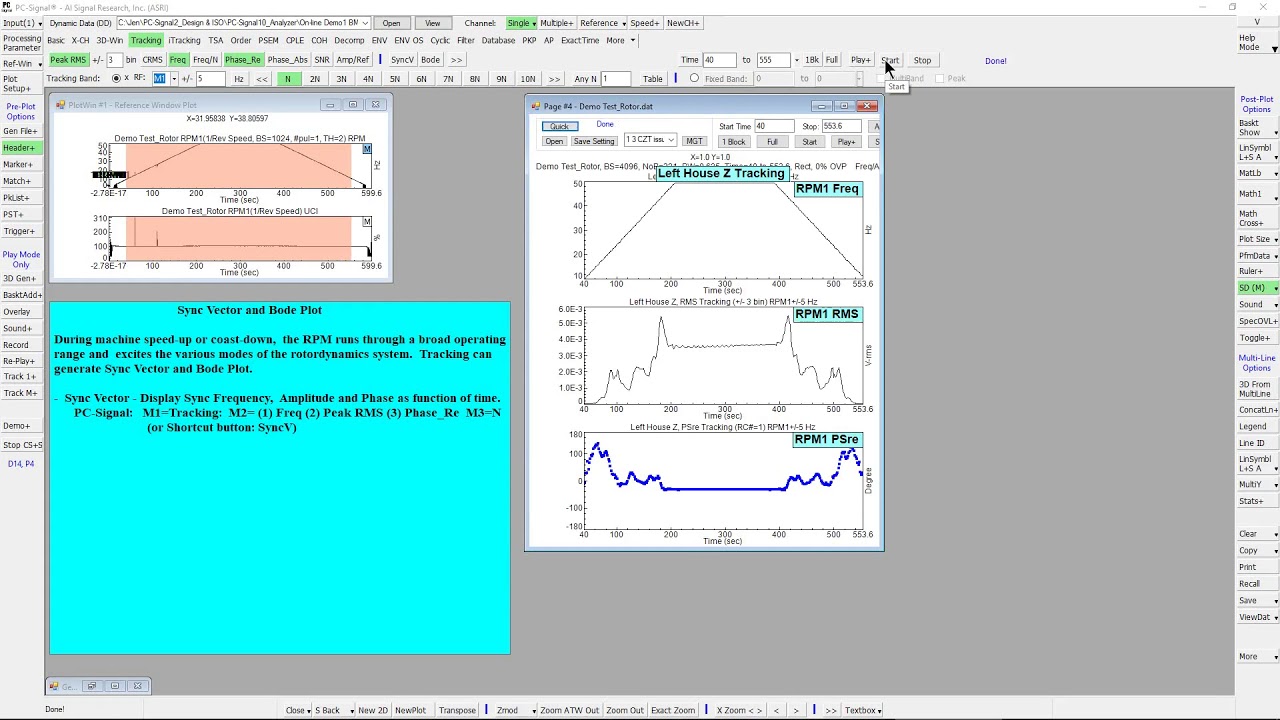Click the Stop time field in Page #4
This screenshot has height=720, width=1280.
pos(842,126)
